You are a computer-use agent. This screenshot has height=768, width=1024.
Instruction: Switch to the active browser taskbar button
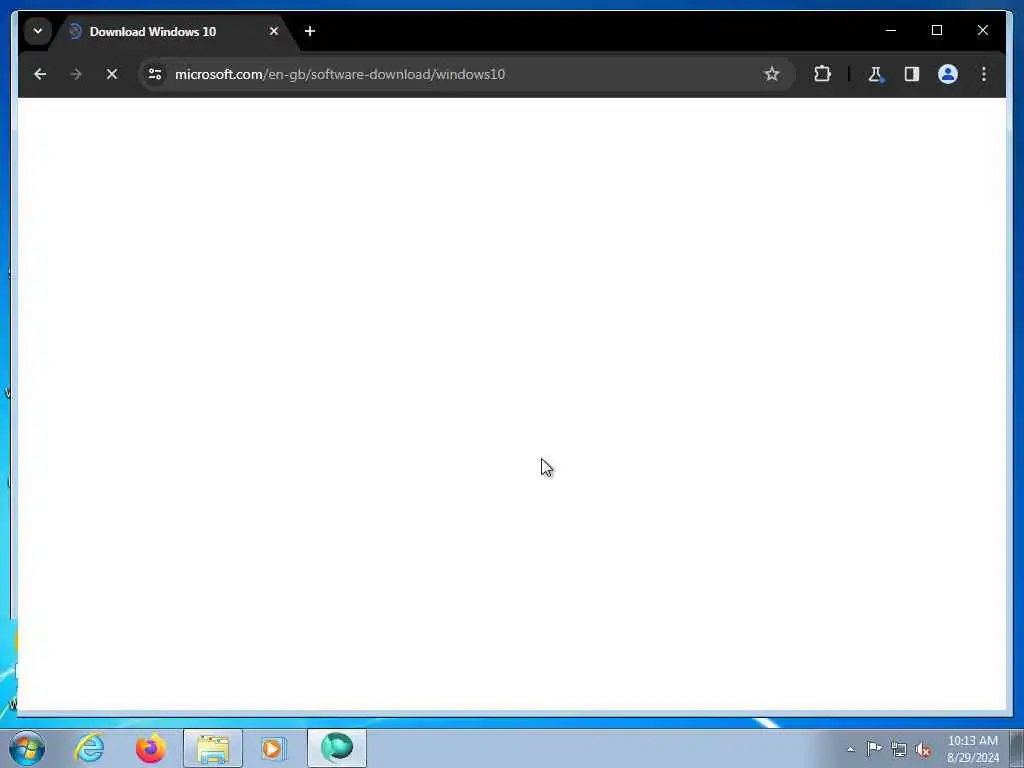coord(337,748)
